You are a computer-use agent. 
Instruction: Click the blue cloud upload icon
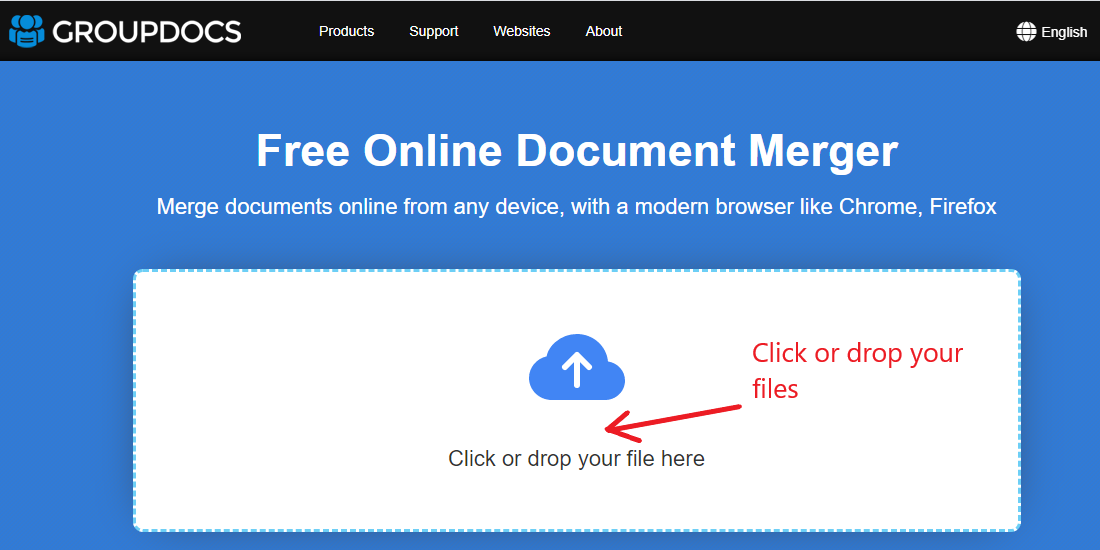click(576, 368)
